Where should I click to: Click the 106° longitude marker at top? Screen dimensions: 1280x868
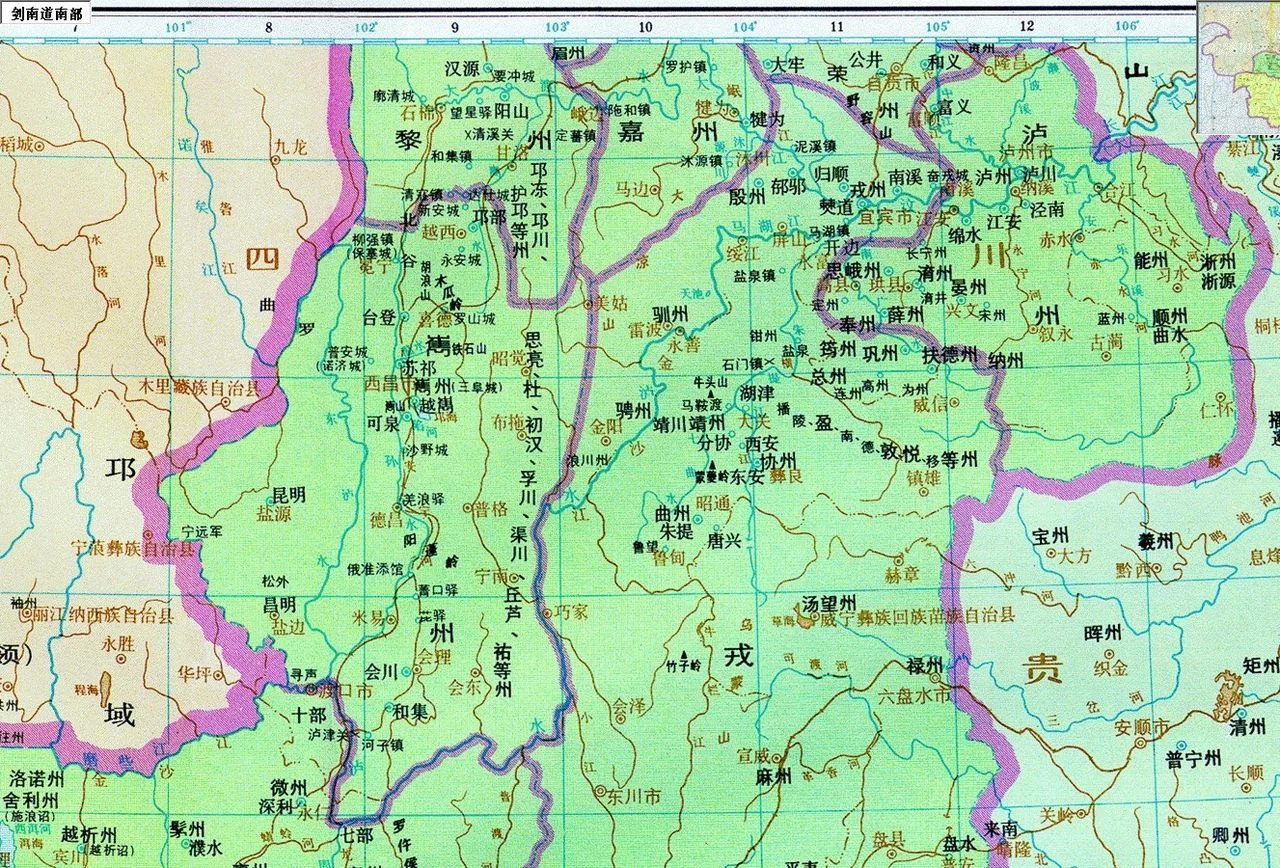(1127, 26)
